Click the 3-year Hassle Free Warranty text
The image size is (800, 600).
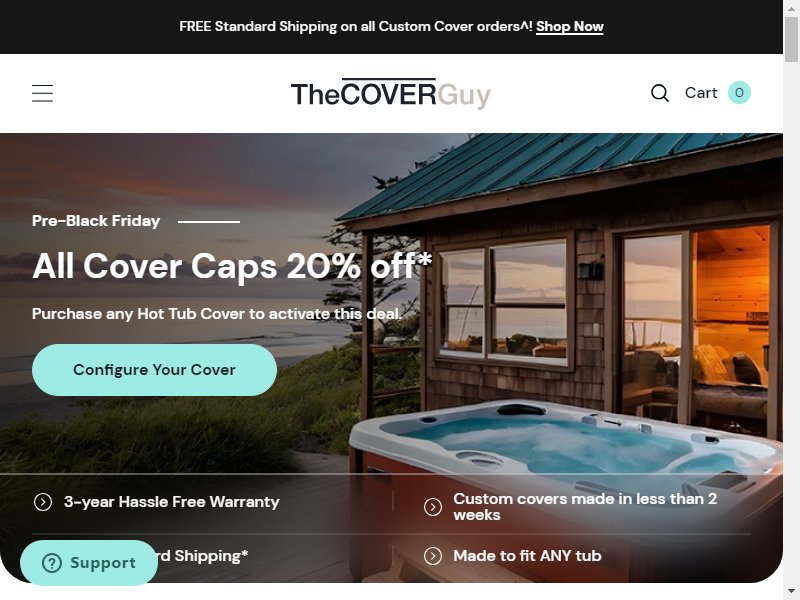(171, 502)
